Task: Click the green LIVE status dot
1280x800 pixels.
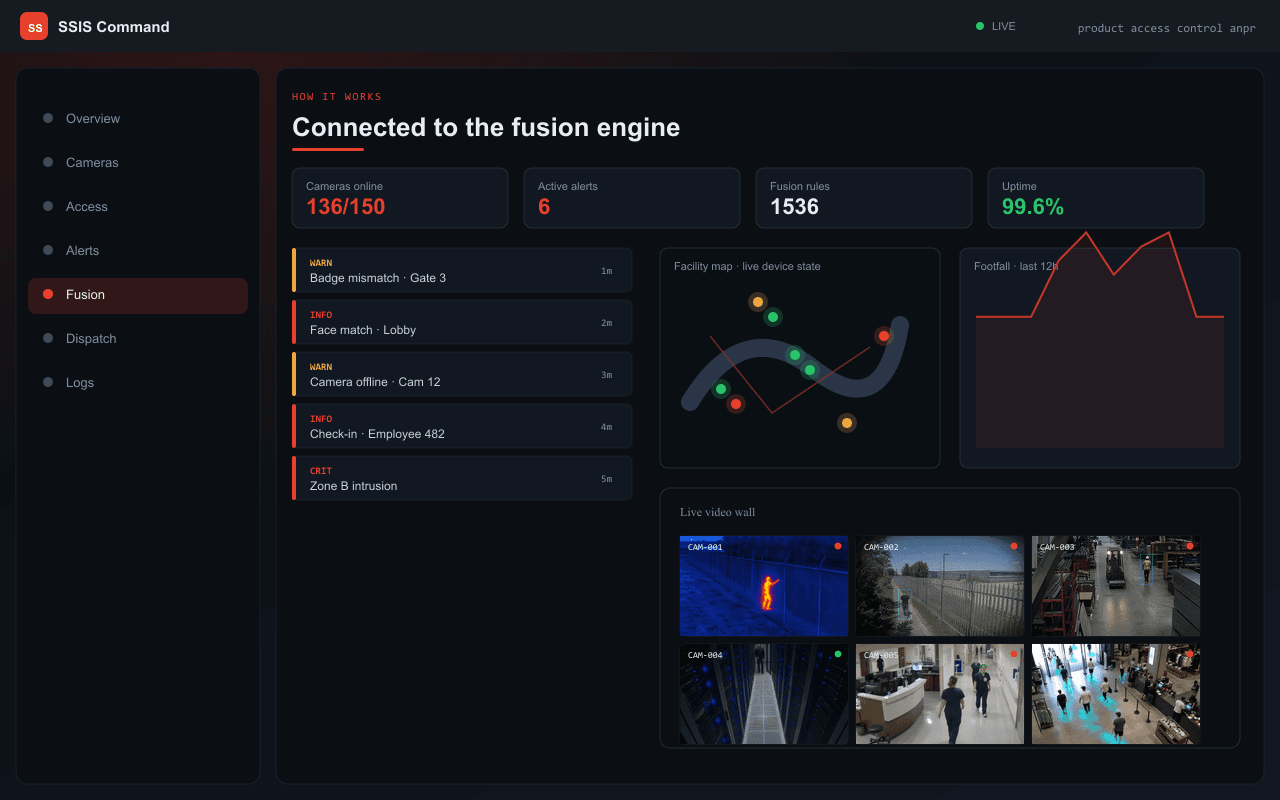Action: [980, 26]
